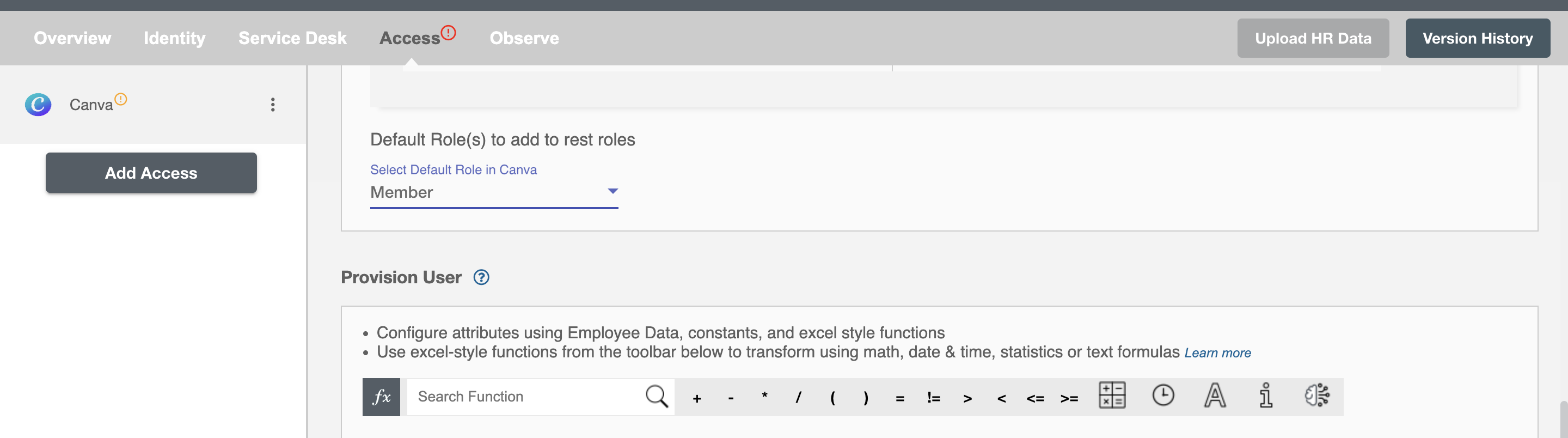
Task: Click the search magnifier icon
Action: pos(657,396)
